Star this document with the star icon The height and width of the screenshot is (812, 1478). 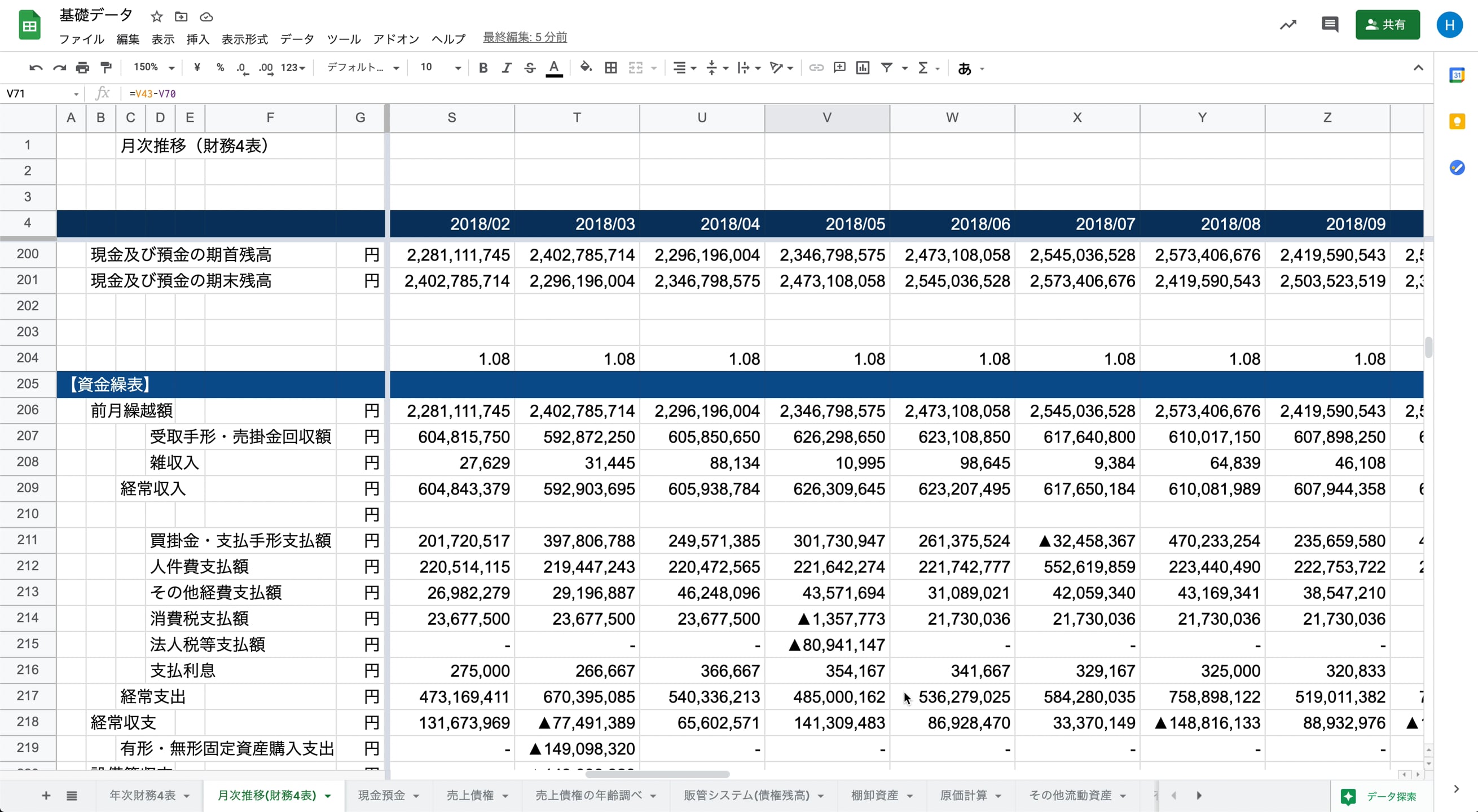[157, 16]
